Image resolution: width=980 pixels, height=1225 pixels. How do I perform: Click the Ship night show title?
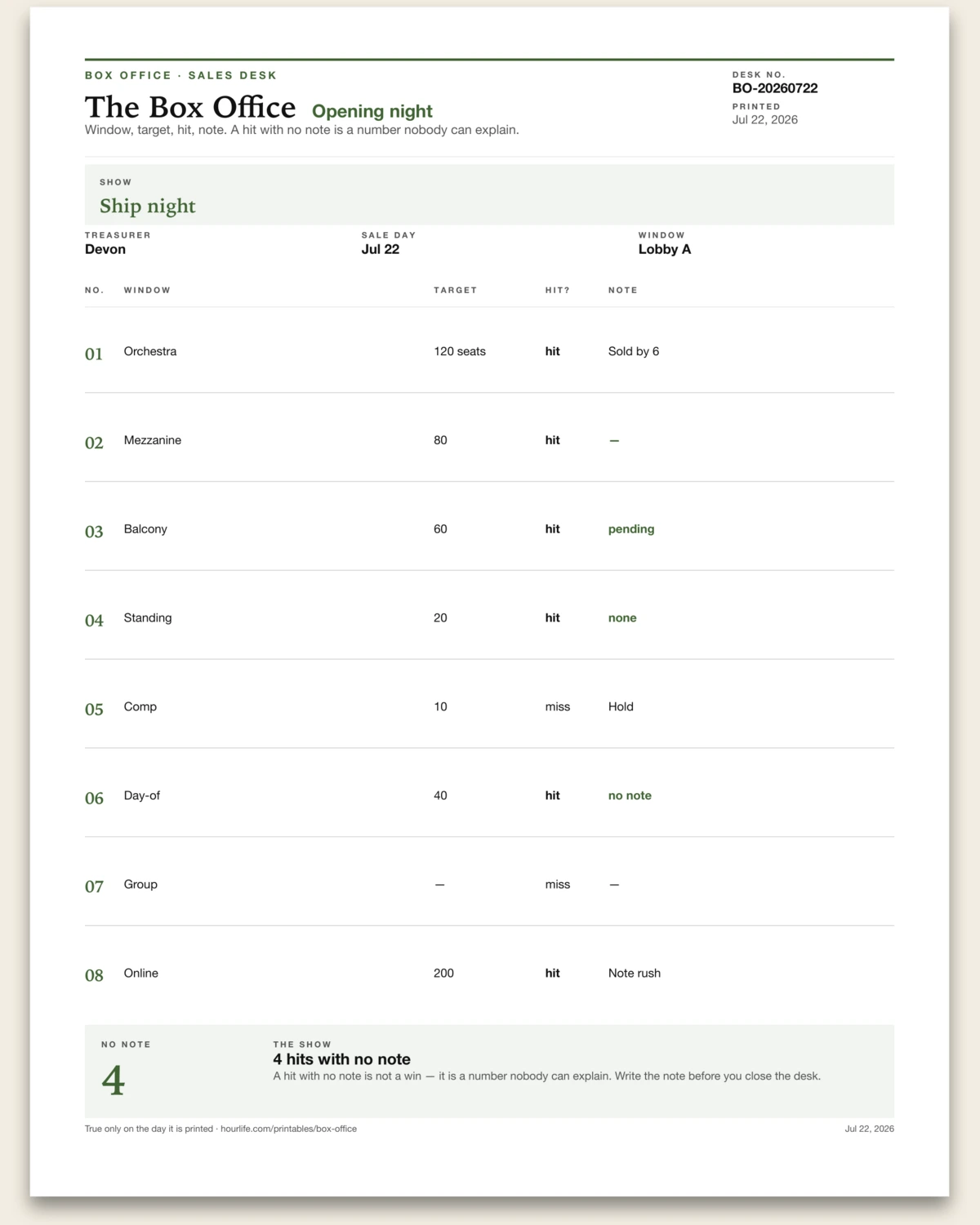pos(148,206)
